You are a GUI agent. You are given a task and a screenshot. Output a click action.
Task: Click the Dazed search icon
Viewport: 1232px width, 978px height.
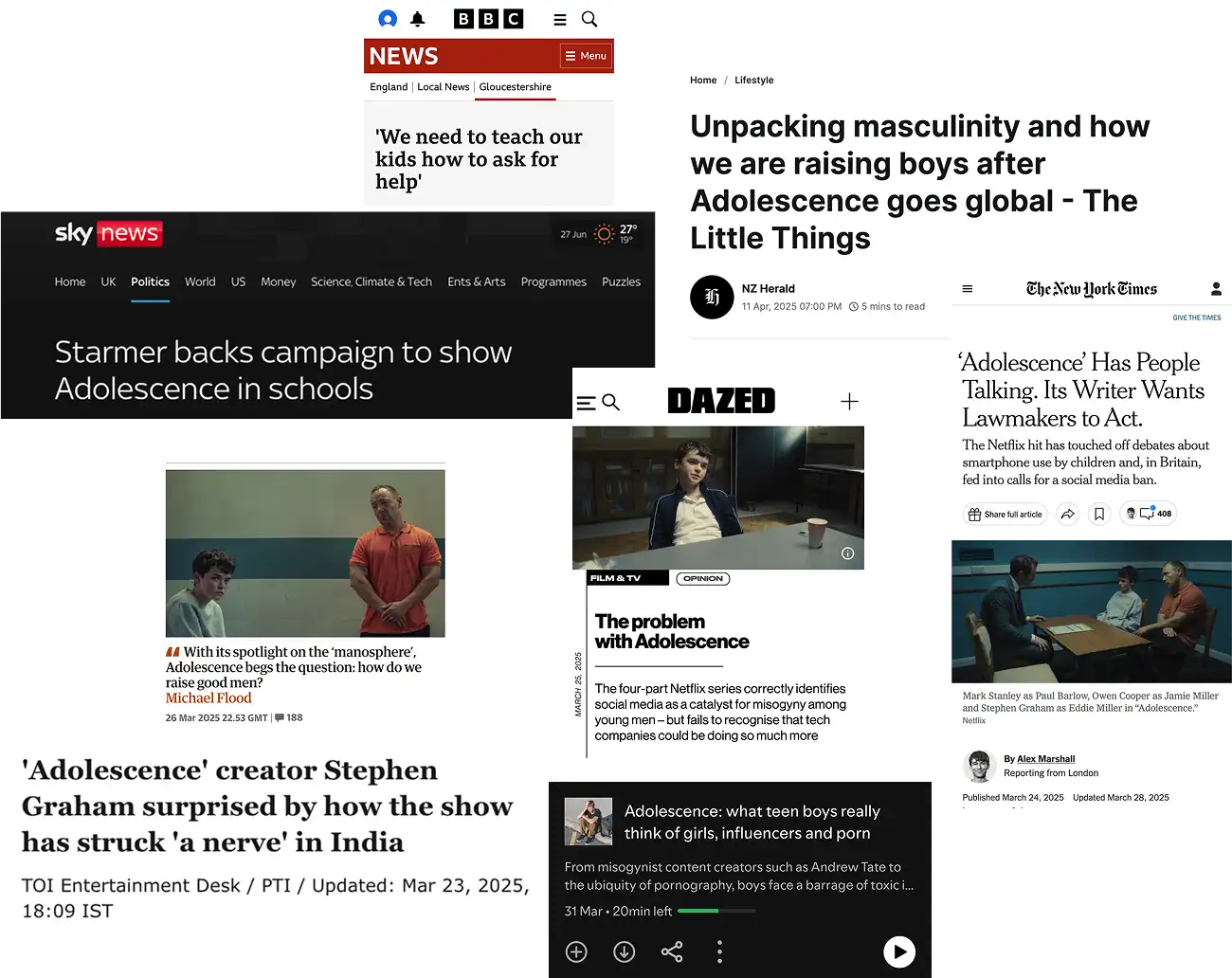(x=611, y=403)
